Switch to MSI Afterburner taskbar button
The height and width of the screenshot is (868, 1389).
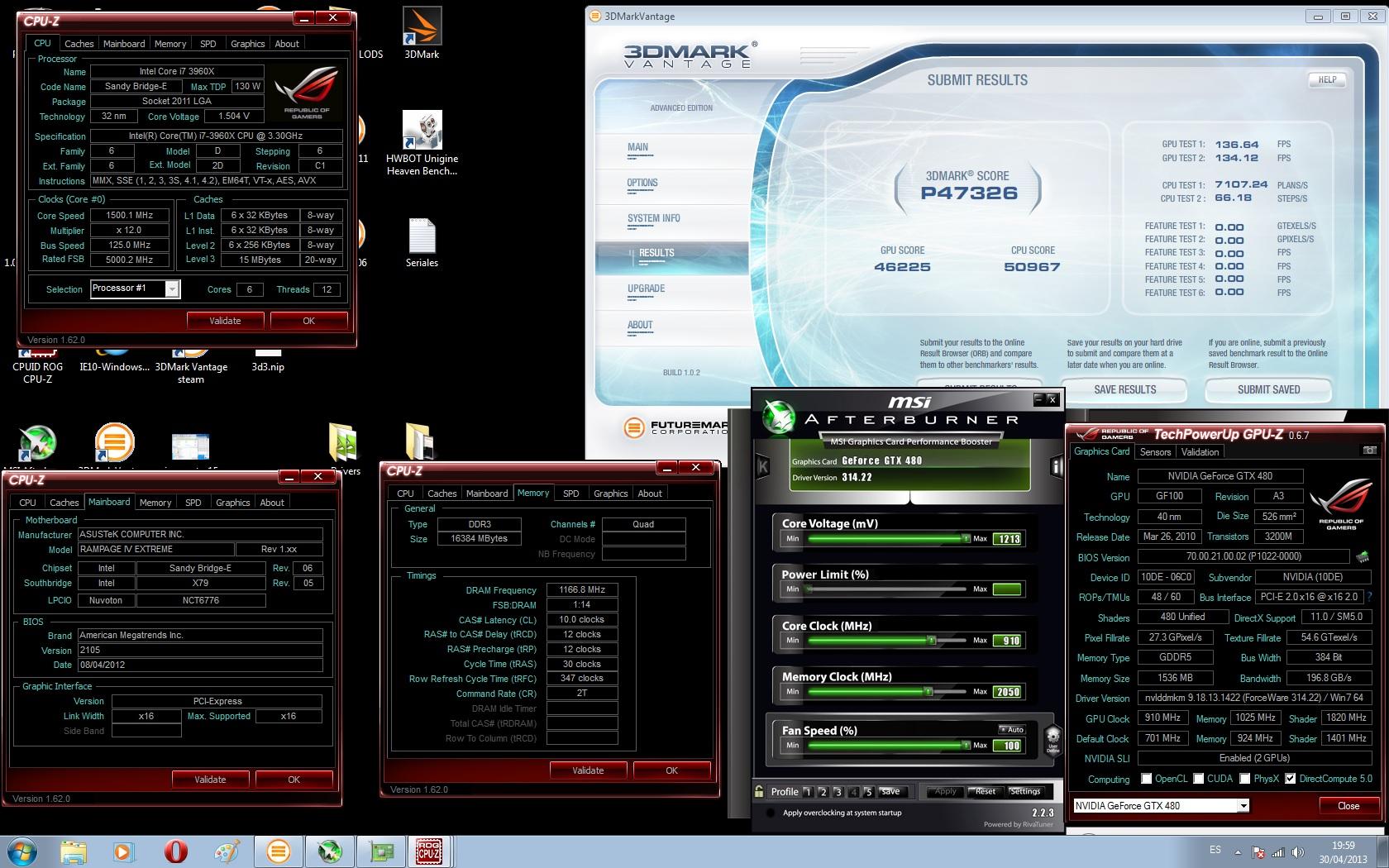pos(330,851)
